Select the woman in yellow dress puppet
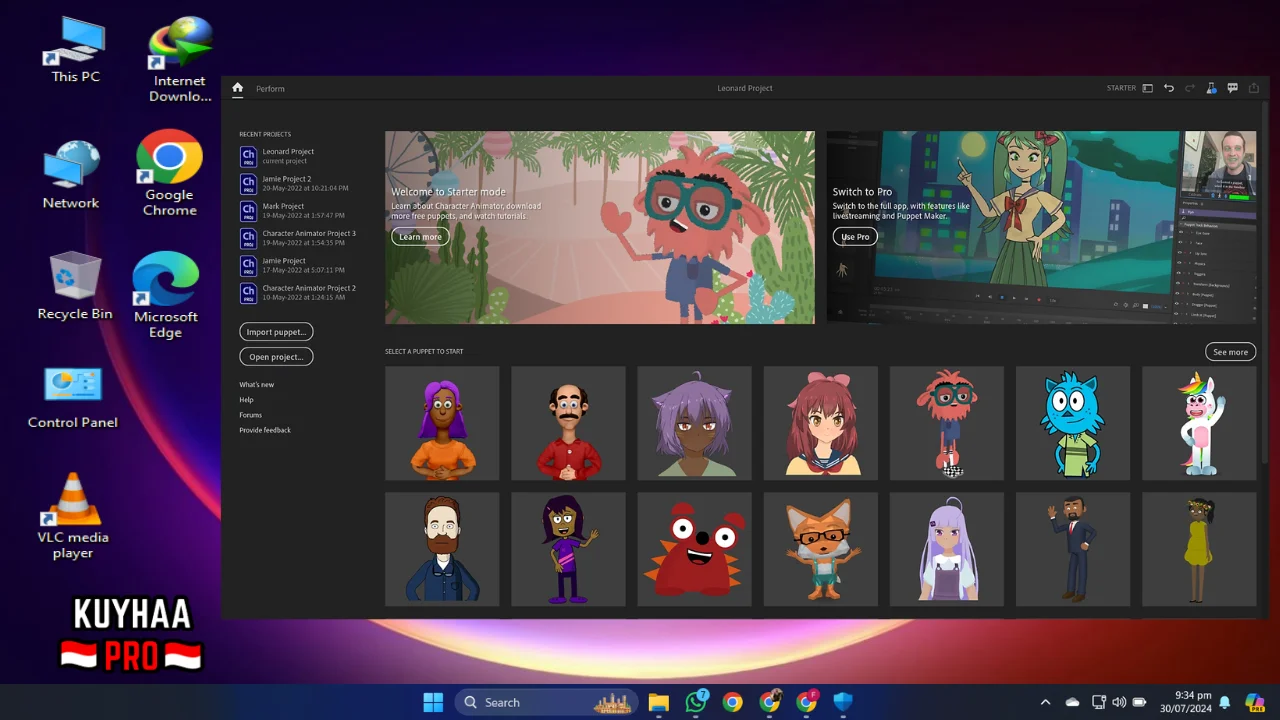This screenshot has width=1280, height=720. [1199, 549]
